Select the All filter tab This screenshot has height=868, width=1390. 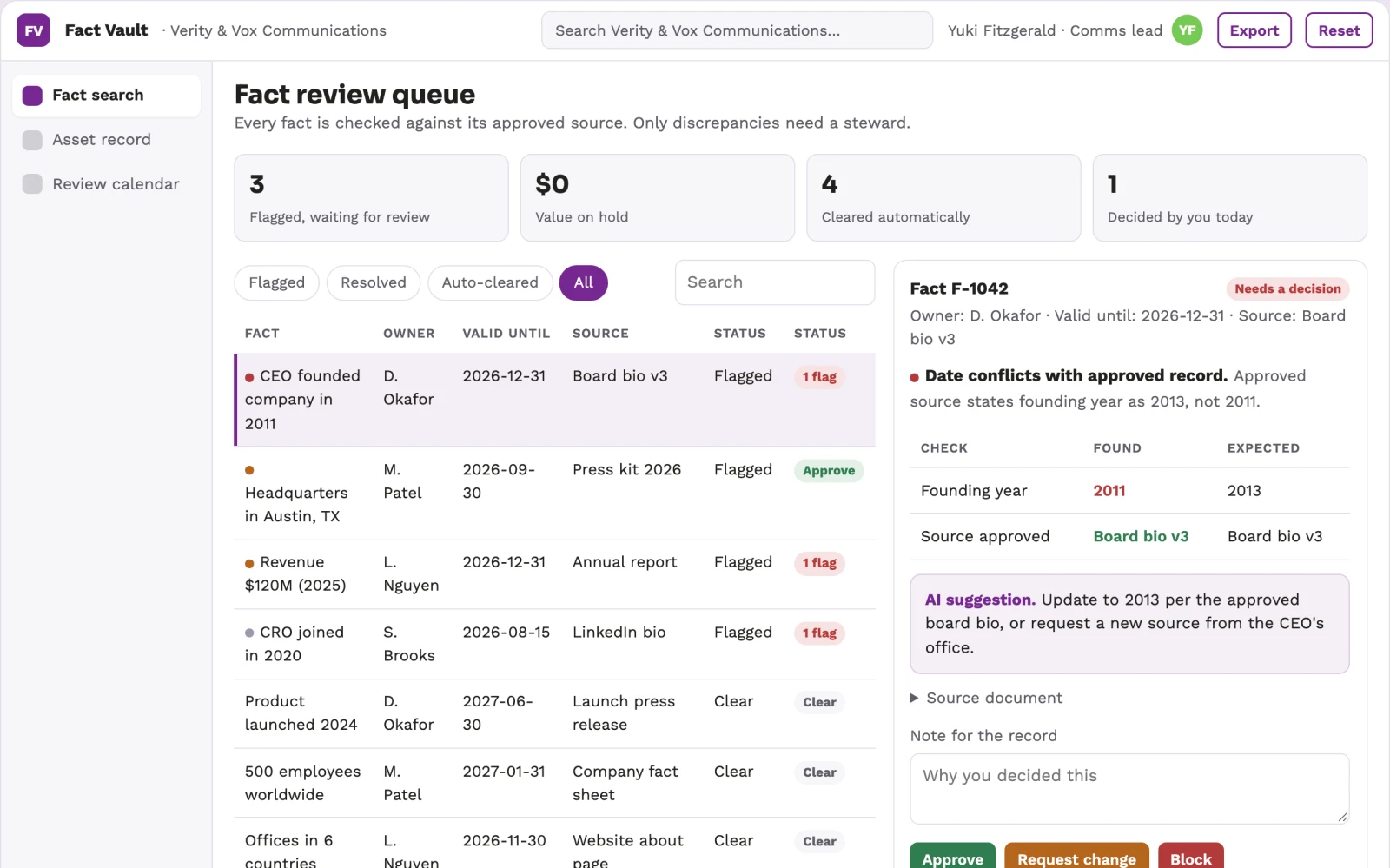click(583, 282)
